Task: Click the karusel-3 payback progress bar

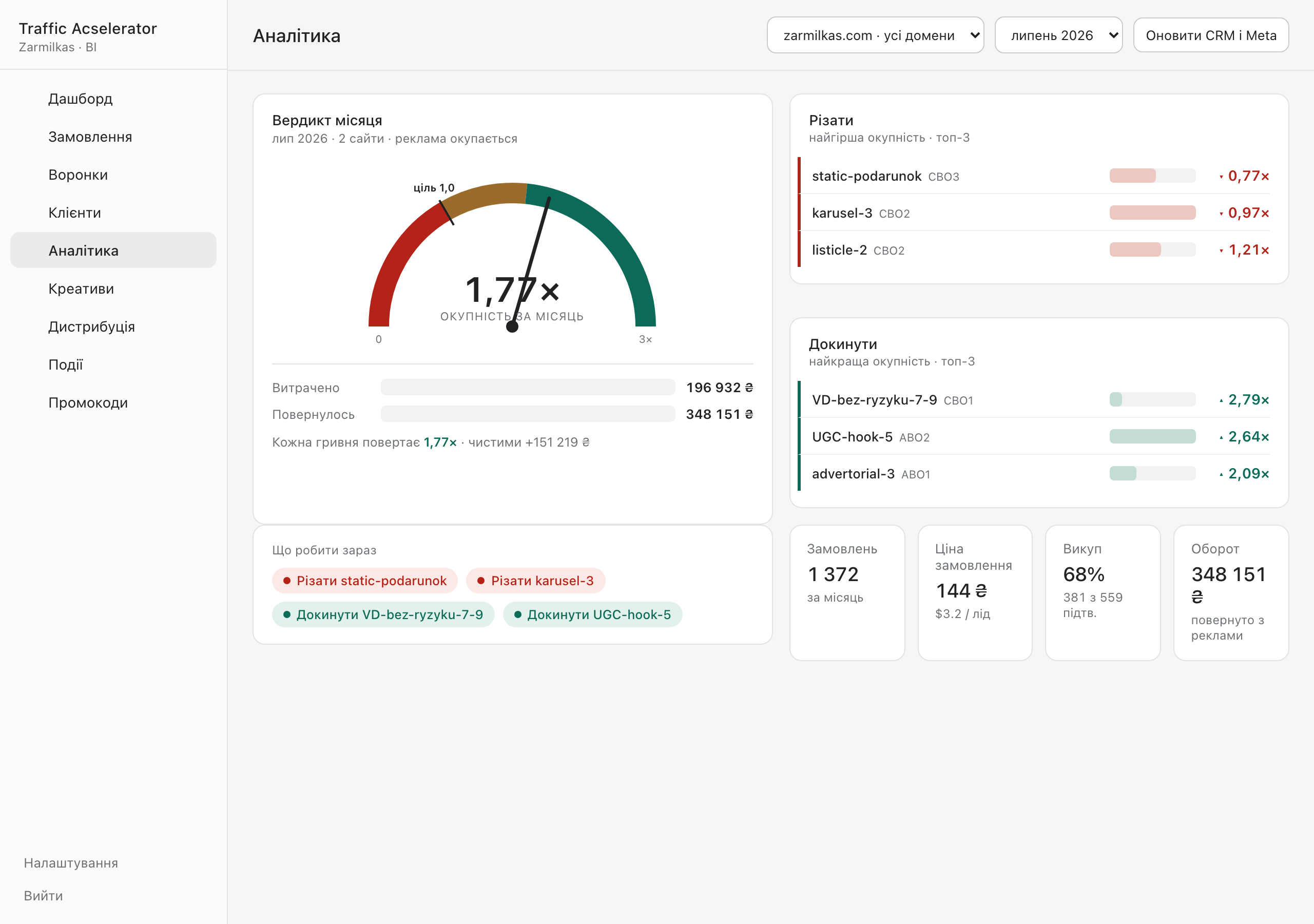Action: pyautogui.click(x=1152, y=213)
